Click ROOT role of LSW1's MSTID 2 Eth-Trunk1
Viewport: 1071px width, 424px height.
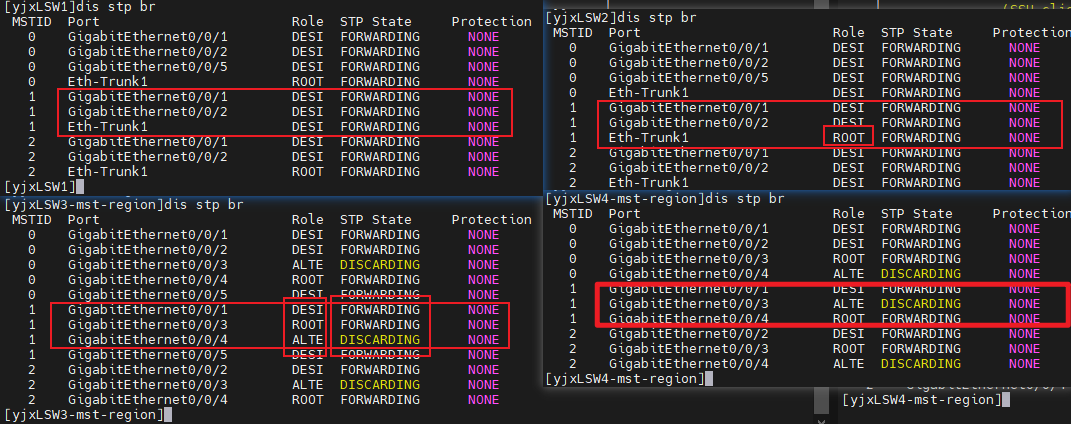click(x=307, y=172)
